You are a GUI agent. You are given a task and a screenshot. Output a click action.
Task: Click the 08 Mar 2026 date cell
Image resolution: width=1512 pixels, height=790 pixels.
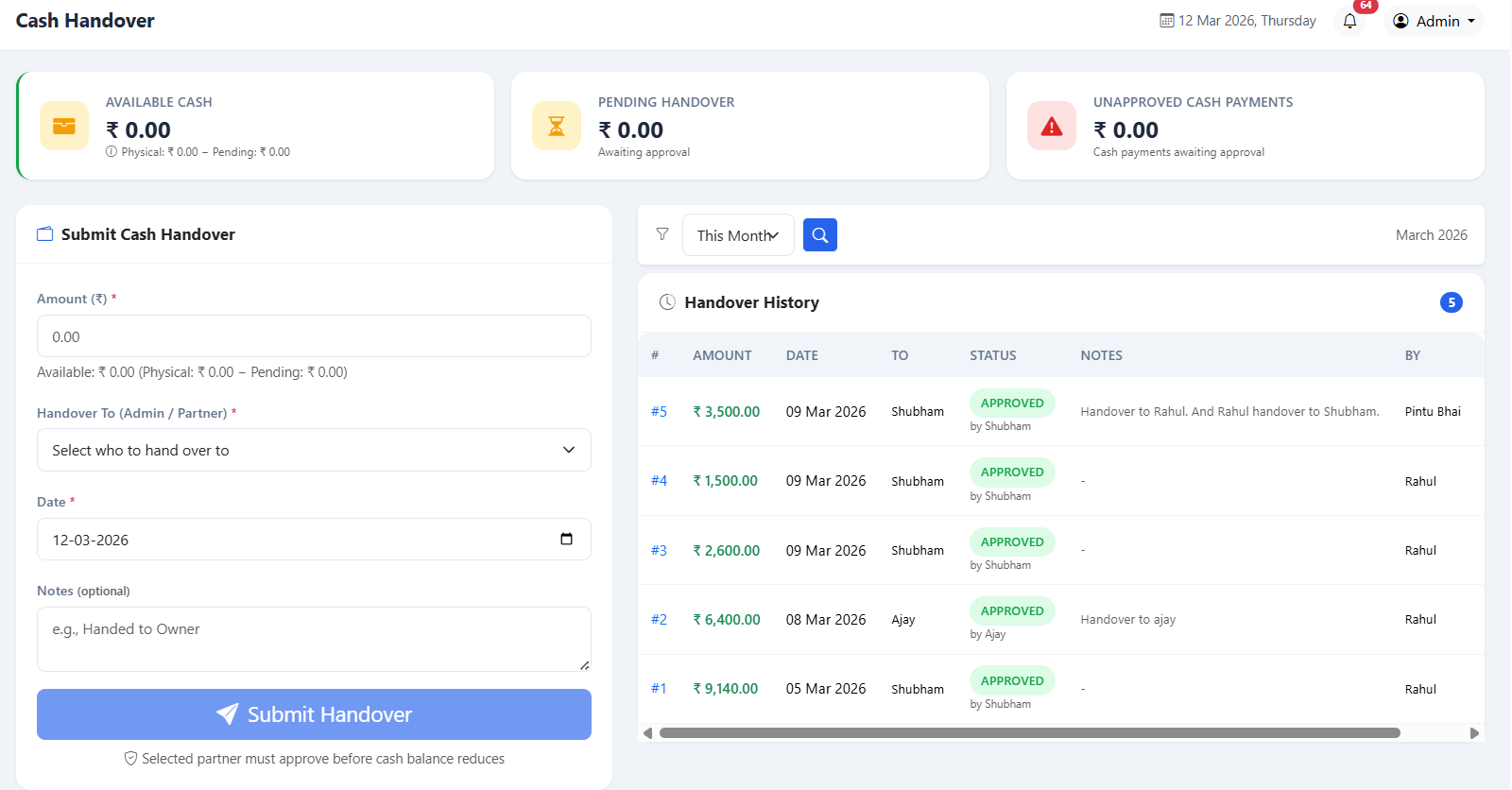[826, 619]
